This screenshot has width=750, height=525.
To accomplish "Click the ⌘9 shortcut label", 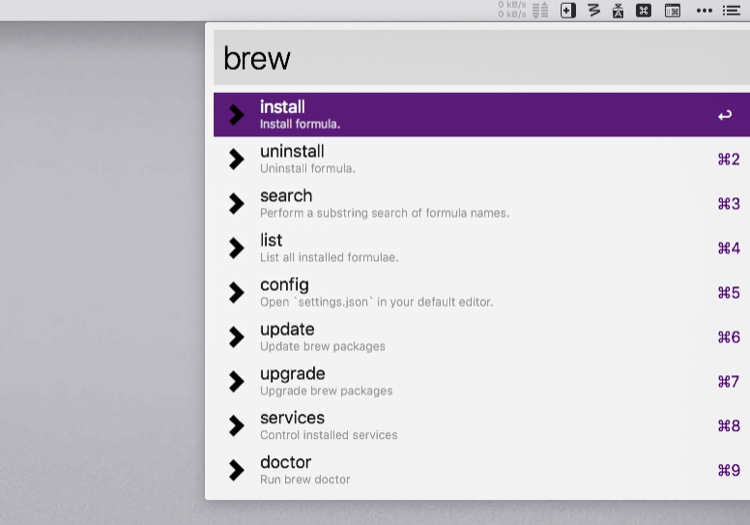I will coord(729,470).
